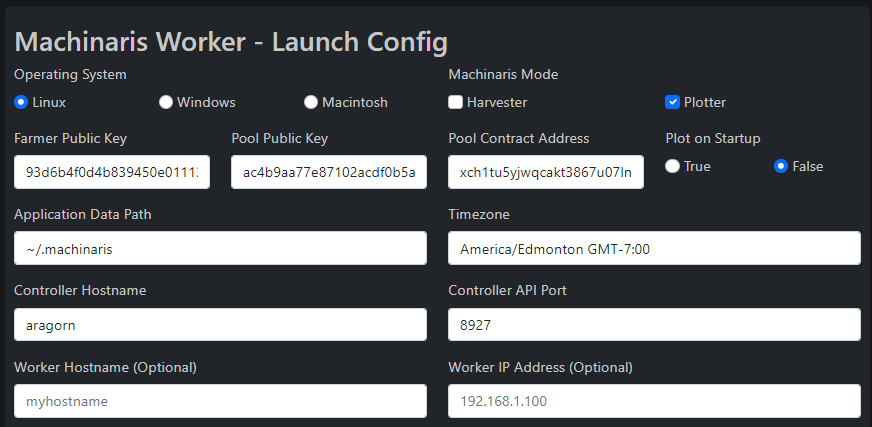This screenshot has width=872, height=427.
Task: Click the Pool Contract Address label
Action: click(519, 138)
